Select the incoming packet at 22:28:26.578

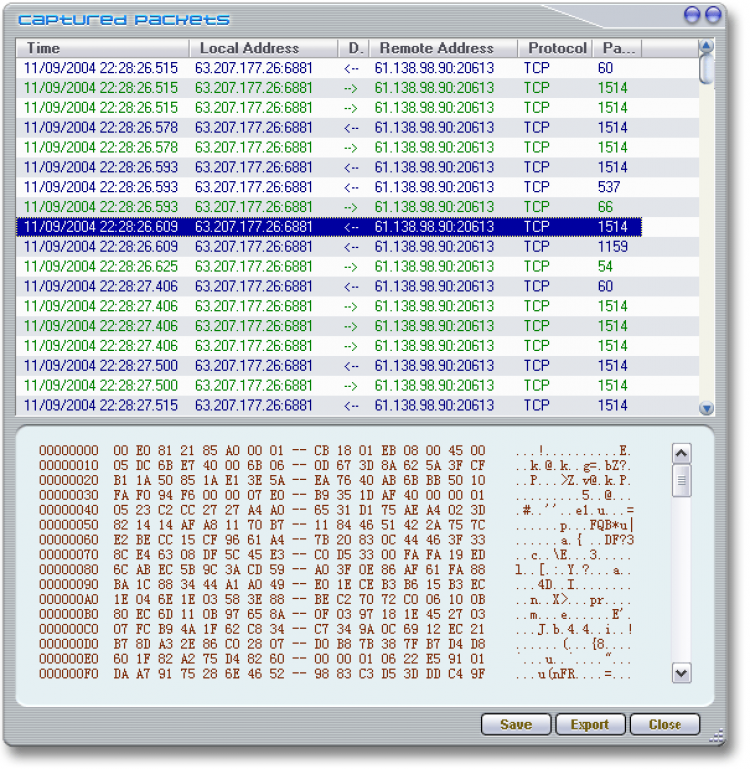click(x=358, y=128)
